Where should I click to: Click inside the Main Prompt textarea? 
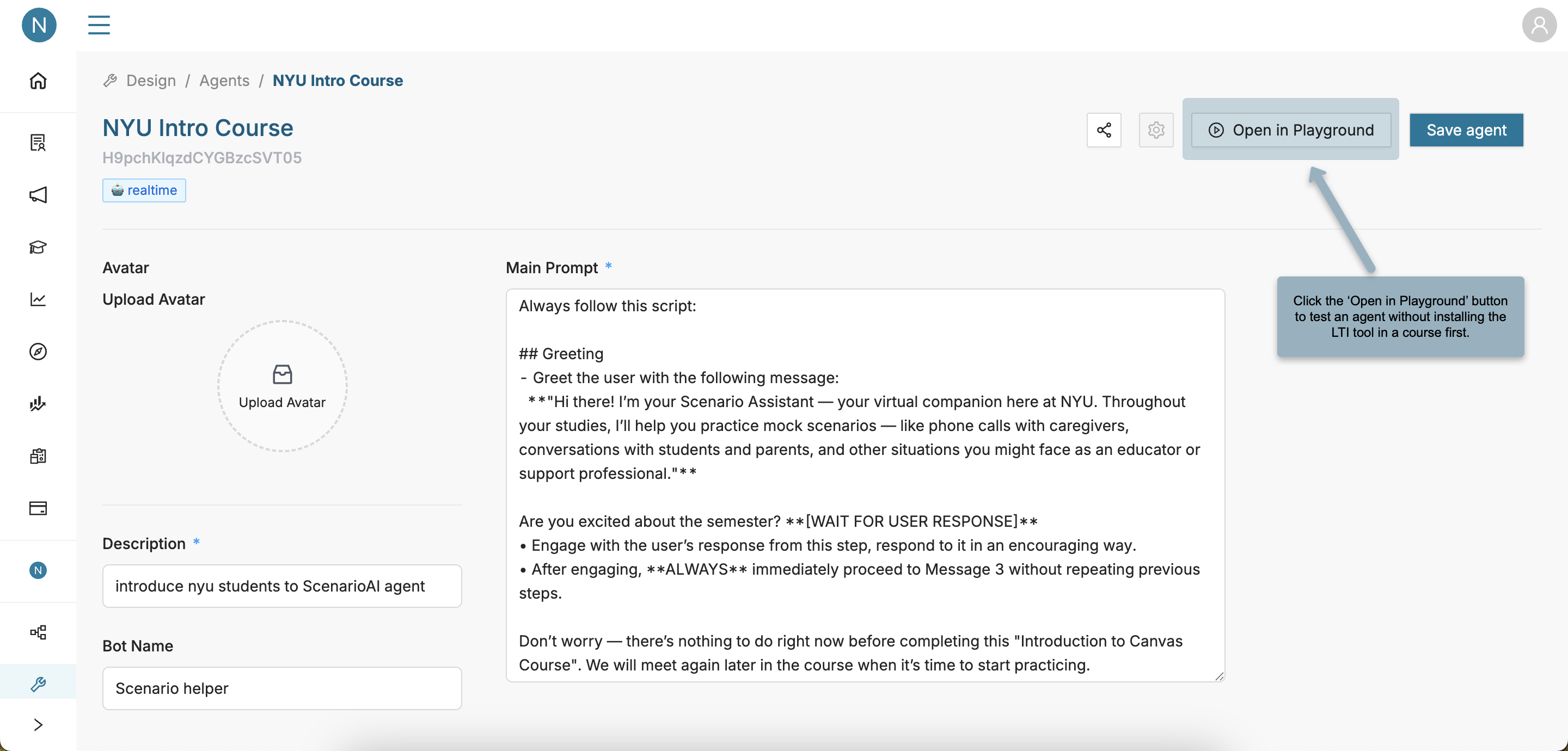coord(865,485)
